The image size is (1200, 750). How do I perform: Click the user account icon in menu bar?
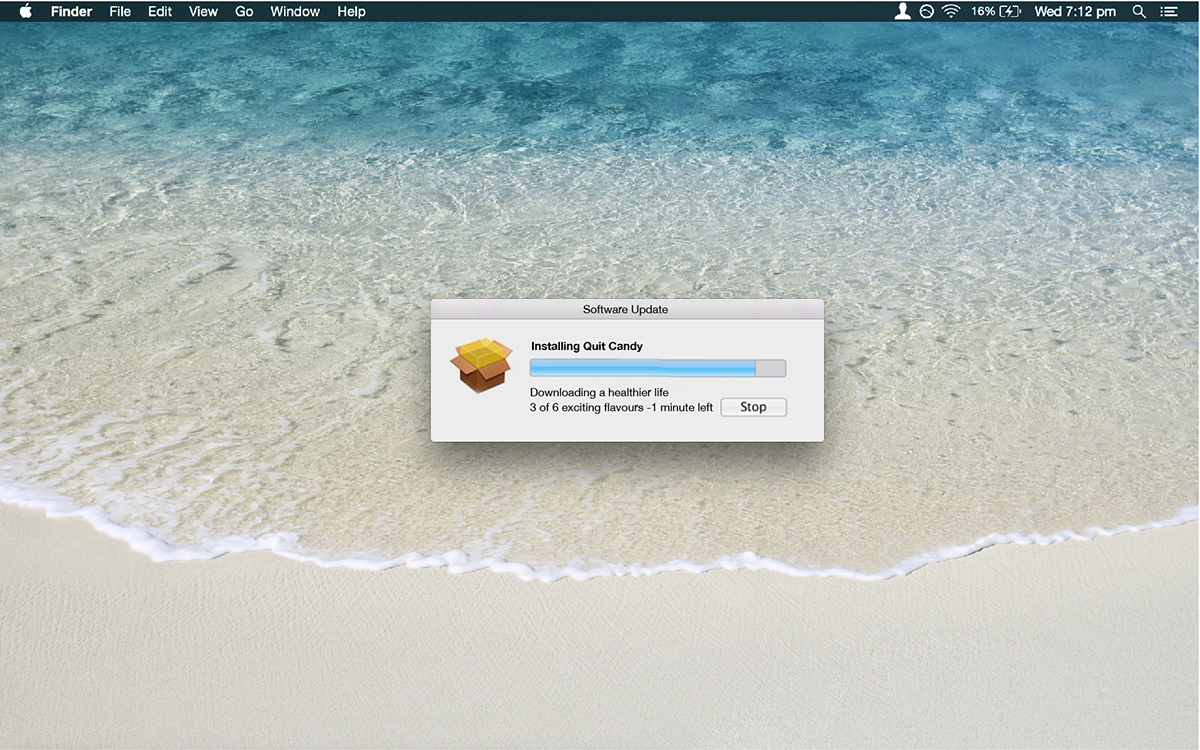click(x=902, y=11)
